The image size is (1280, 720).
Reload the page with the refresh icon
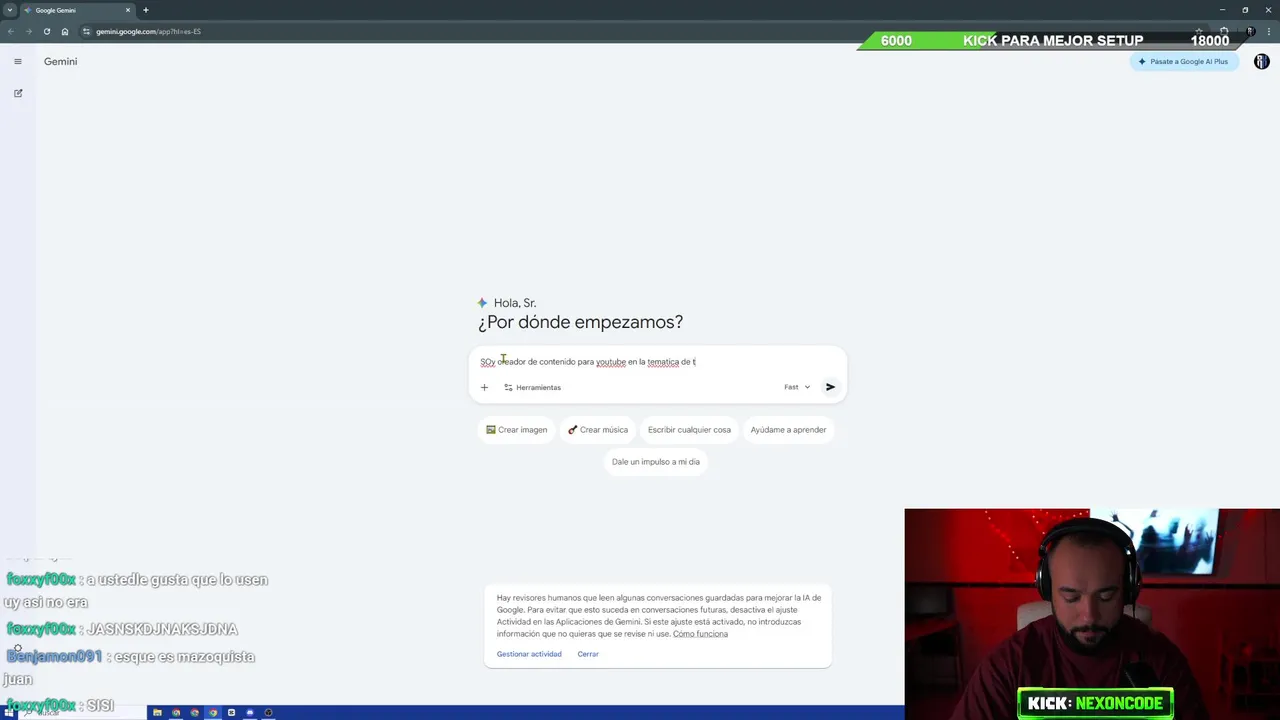(46, 31)
